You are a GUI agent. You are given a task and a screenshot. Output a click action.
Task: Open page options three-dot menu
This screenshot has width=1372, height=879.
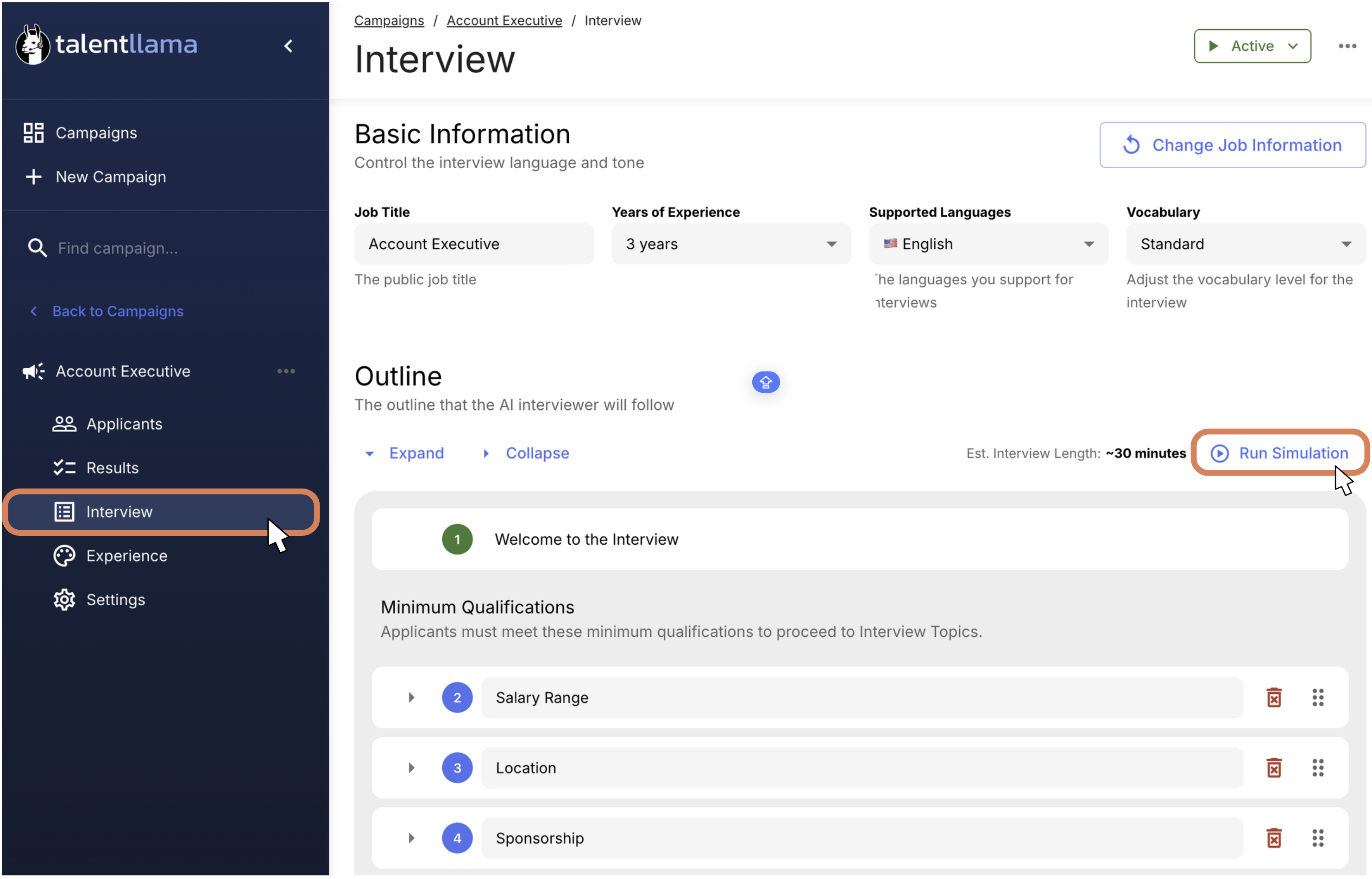[1347, 46]
